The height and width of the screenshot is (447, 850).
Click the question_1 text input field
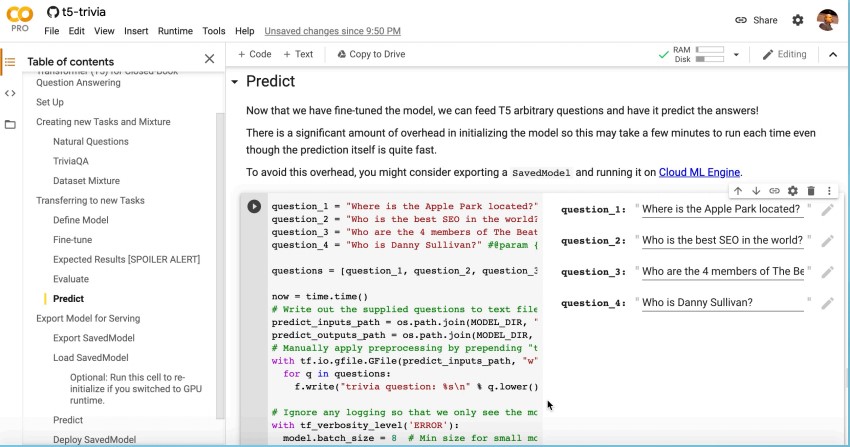coord(722,209)
